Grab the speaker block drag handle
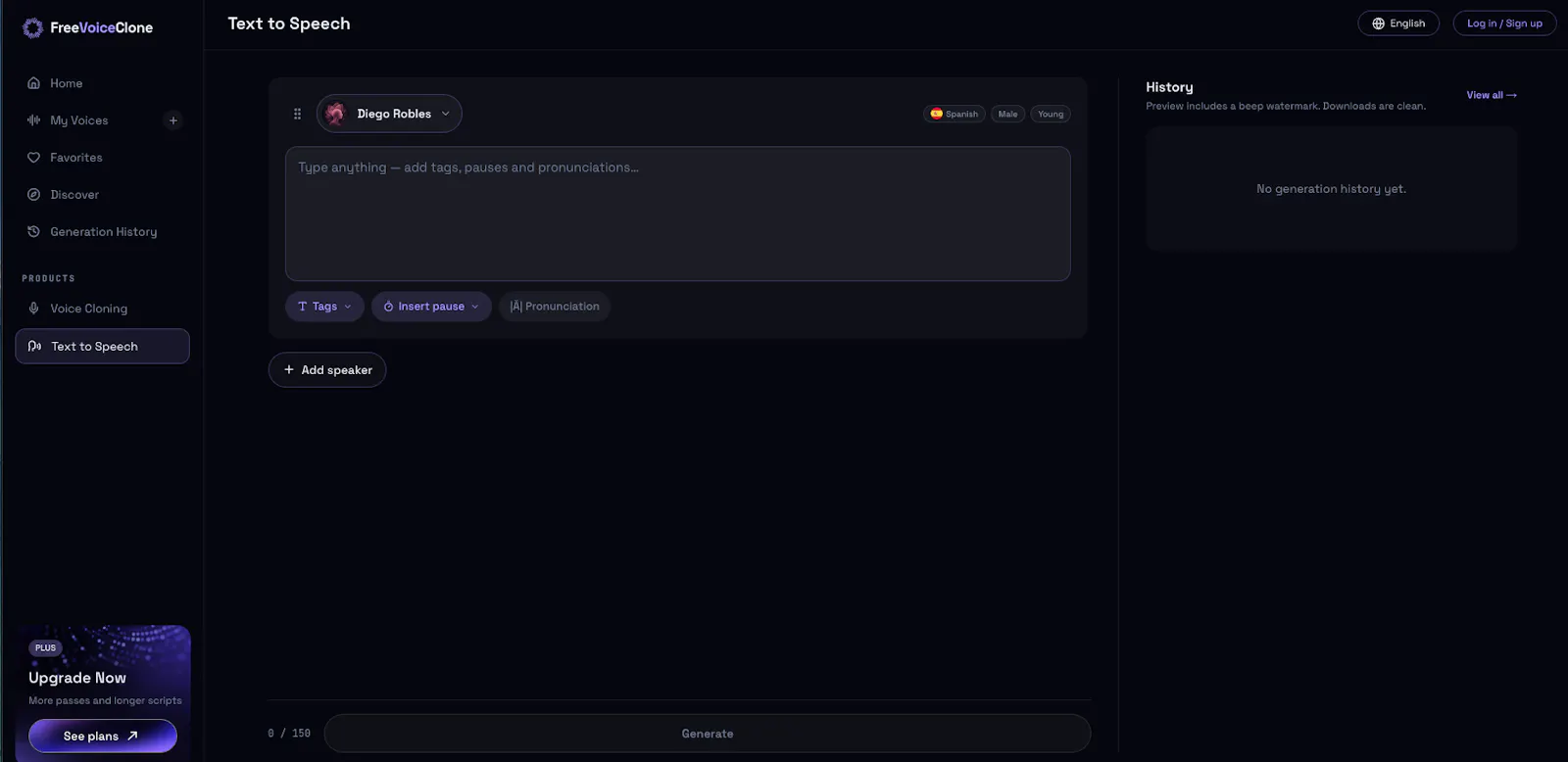The height and width of the screenshot is (762, 1568). tap(297, 114)
